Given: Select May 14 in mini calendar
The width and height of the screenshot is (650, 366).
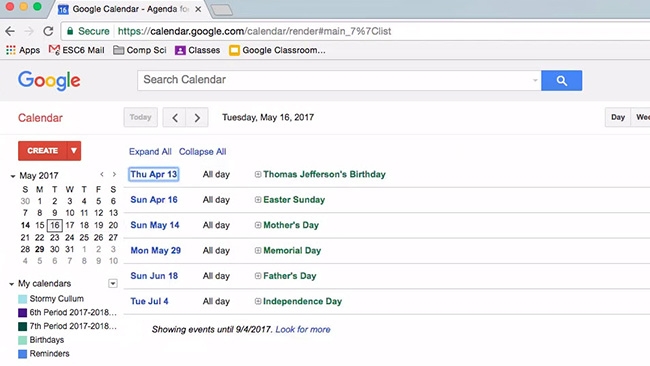Looking at the screenshot, I should tap(25, 225).
